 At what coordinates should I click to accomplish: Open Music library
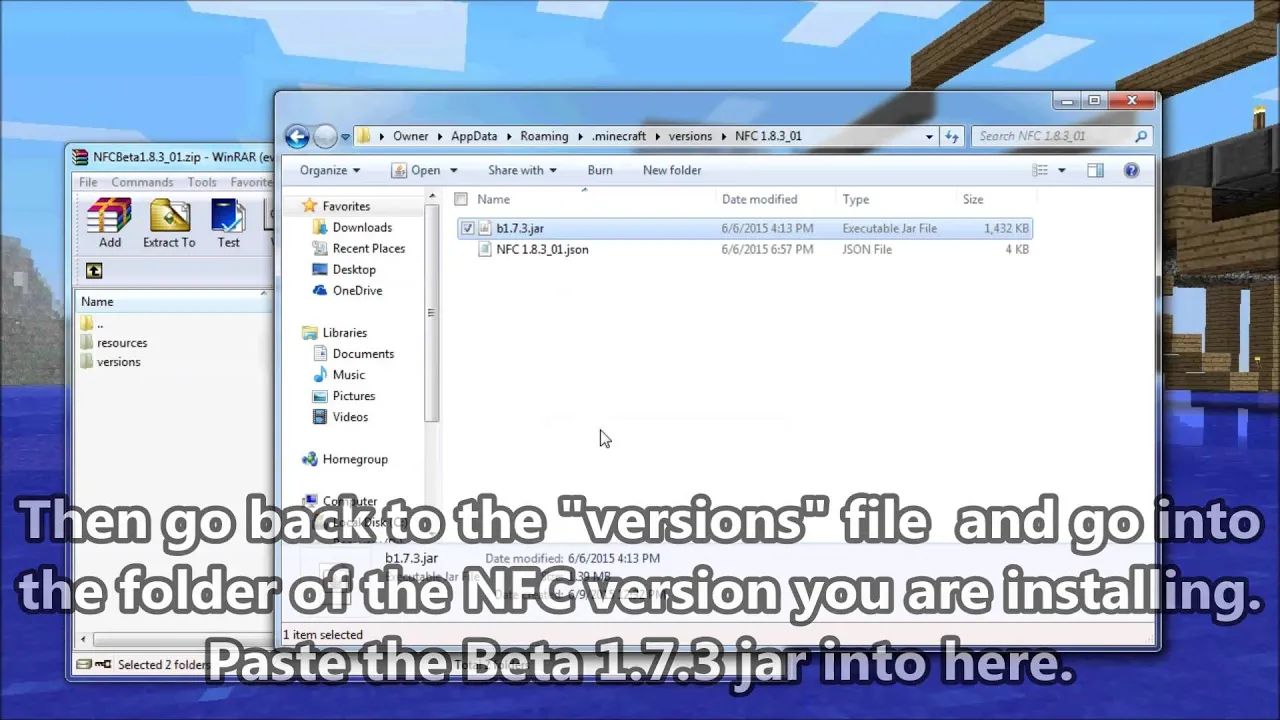[x=349, y=374]
